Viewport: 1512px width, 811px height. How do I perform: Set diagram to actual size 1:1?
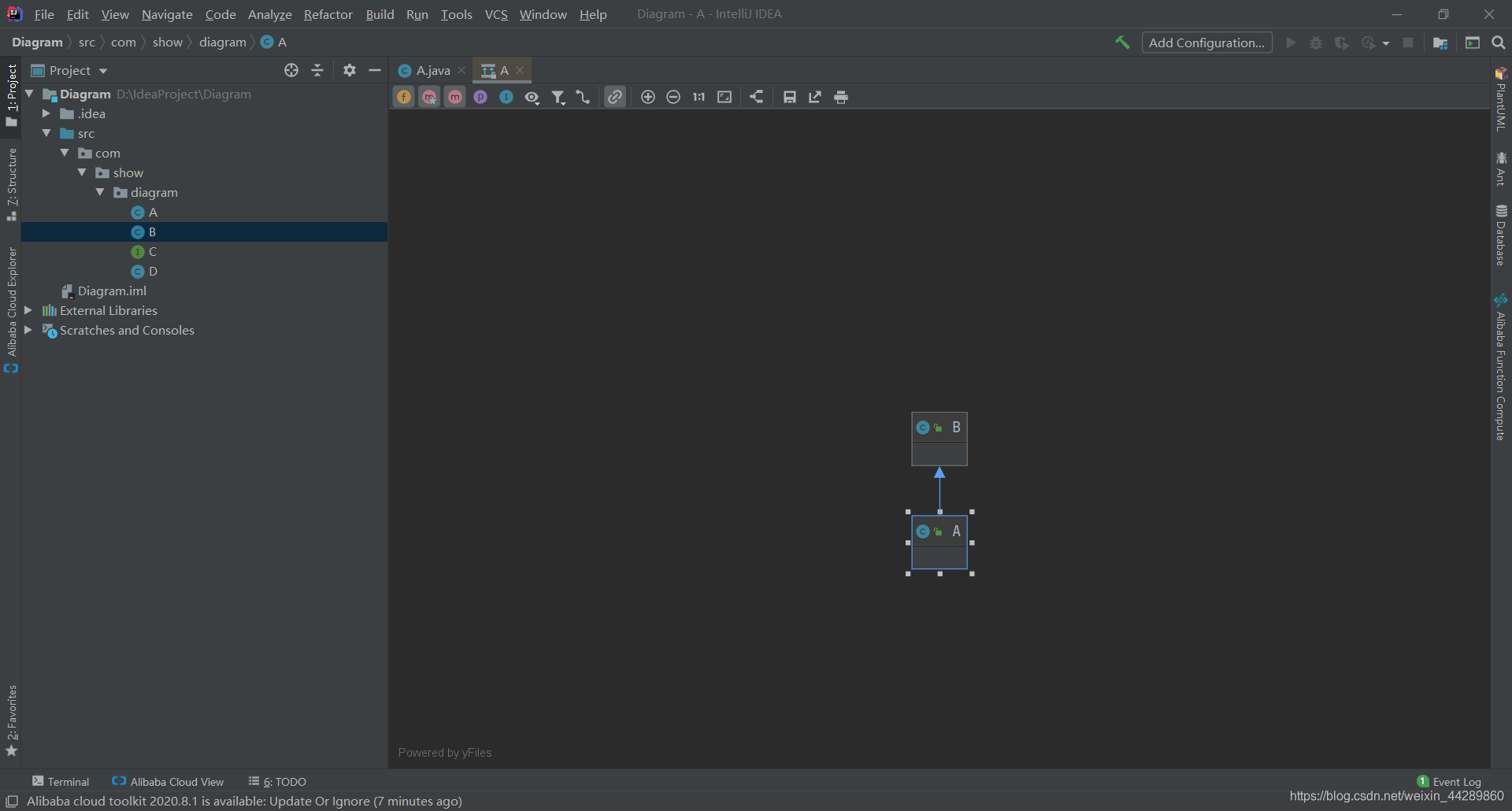[699, 97]
